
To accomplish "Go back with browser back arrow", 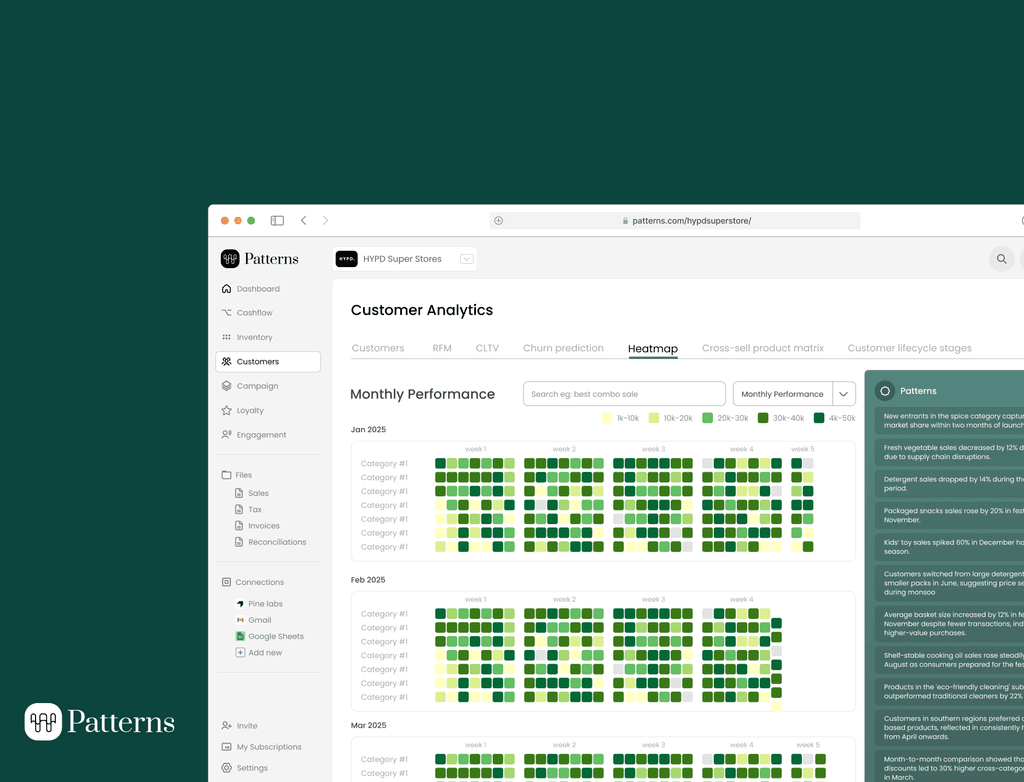I will pyautogui.click(x=304, y=221).
